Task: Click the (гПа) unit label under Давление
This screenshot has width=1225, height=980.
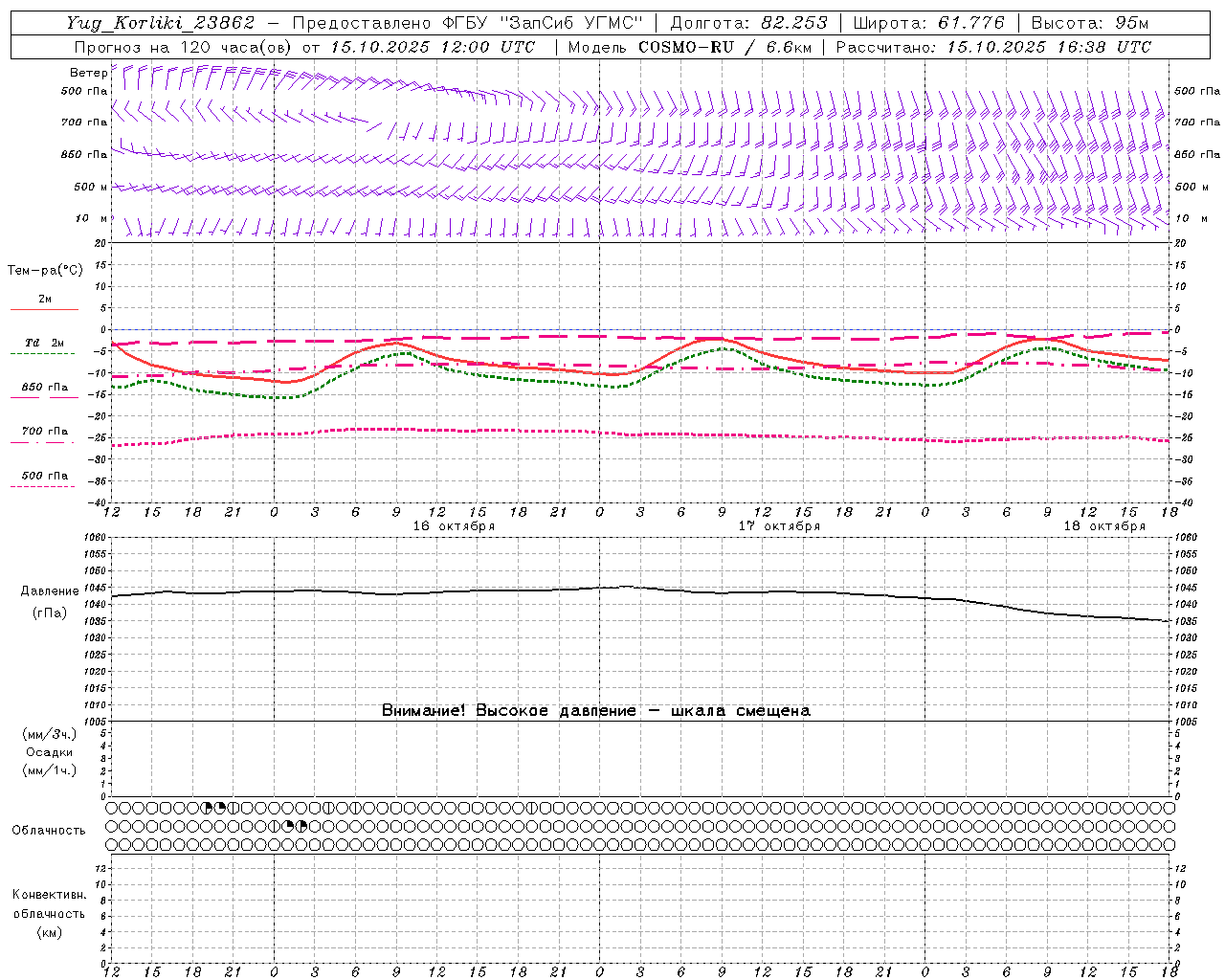Action: [50, 613]
